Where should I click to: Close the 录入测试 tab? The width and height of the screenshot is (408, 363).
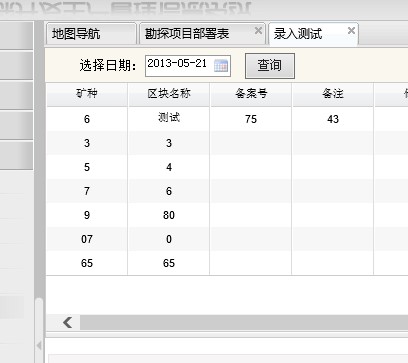351,31
